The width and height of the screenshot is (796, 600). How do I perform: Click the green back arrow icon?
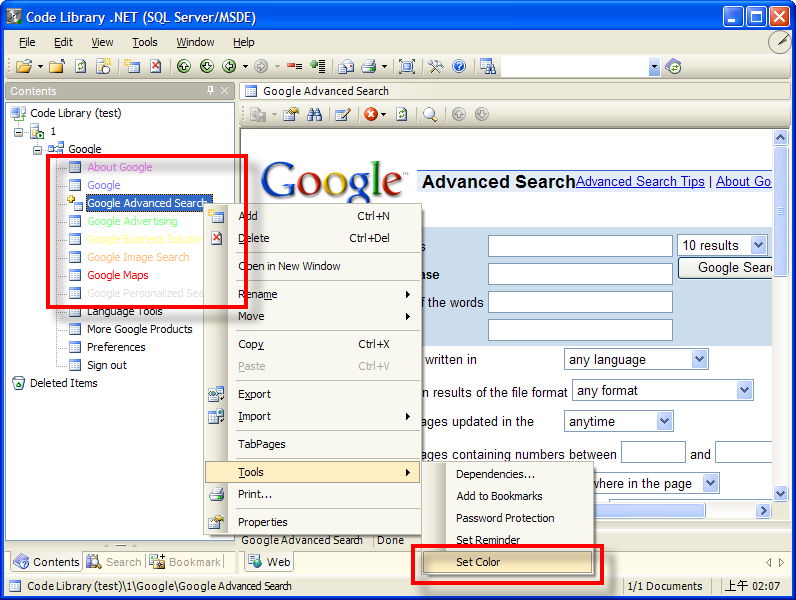tap(229, 66)
